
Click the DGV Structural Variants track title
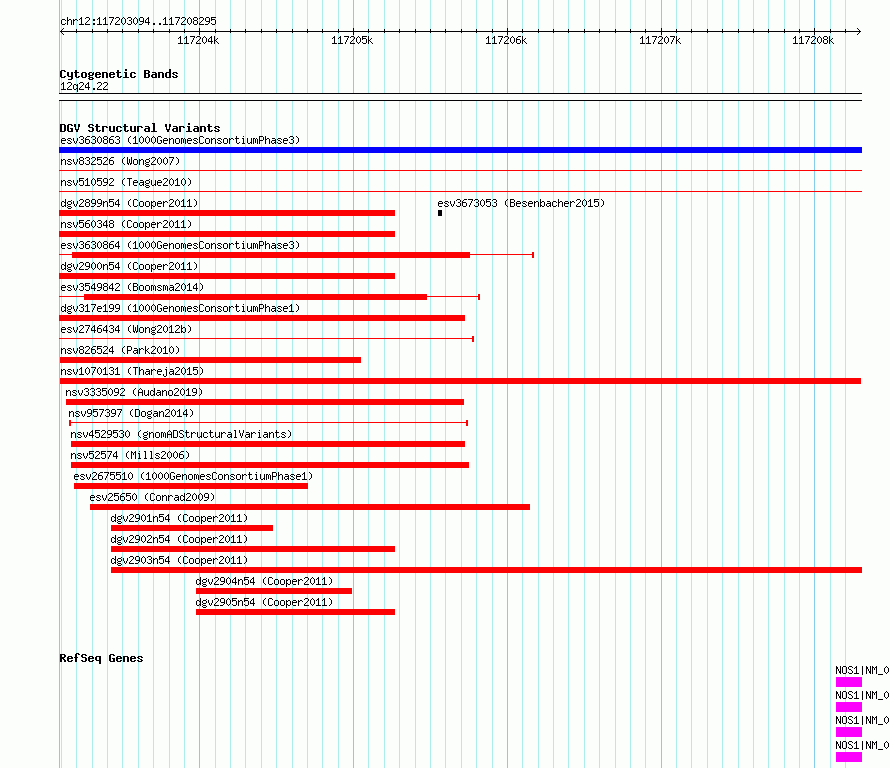[140, 128]
